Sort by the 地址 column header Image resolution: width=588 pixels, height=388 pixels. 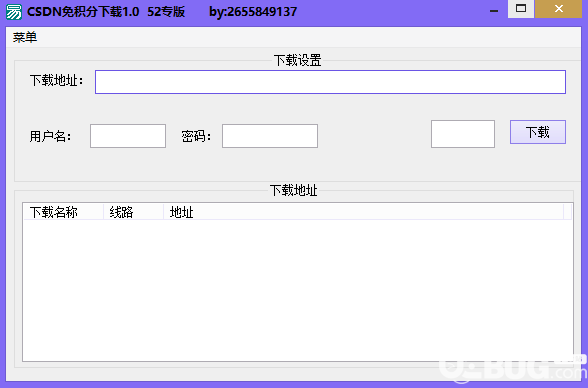363,212
